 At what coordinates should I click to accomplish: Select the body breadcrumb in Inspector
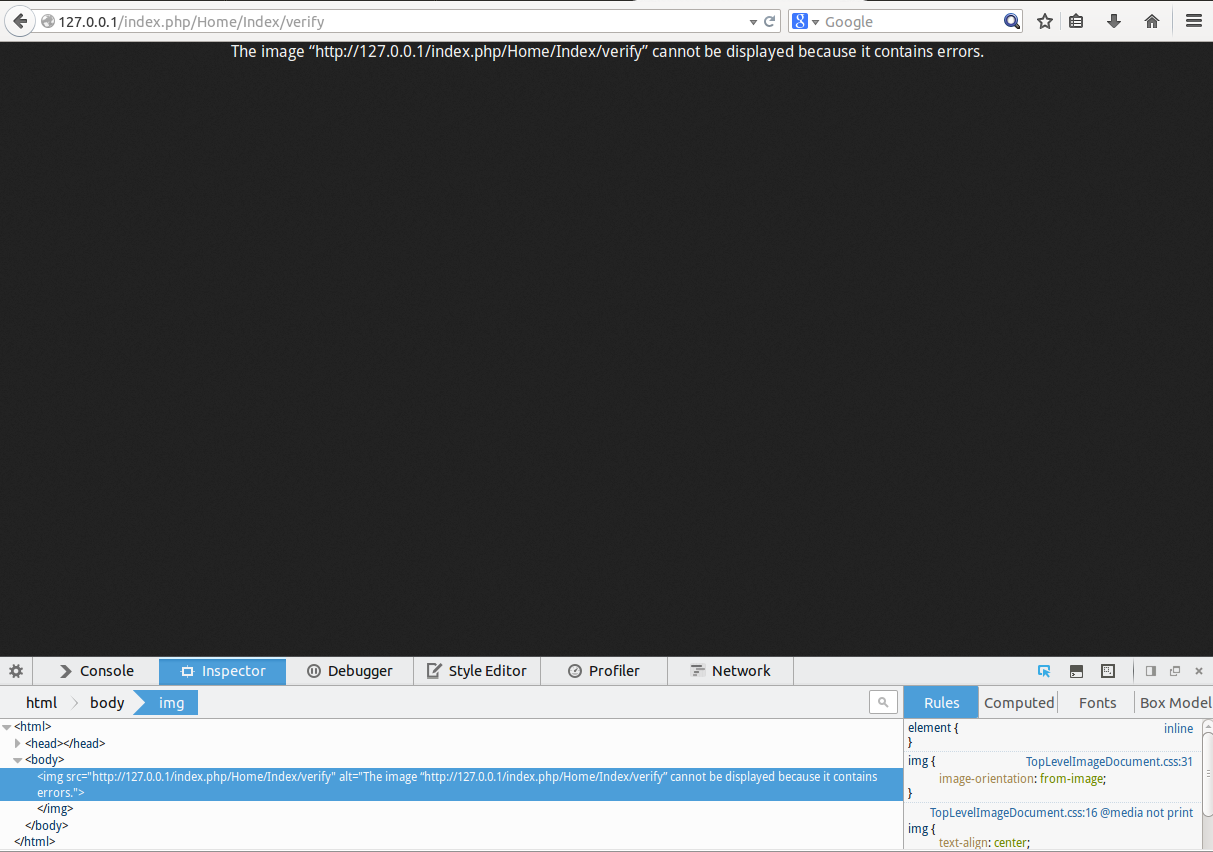click(107, 703)
